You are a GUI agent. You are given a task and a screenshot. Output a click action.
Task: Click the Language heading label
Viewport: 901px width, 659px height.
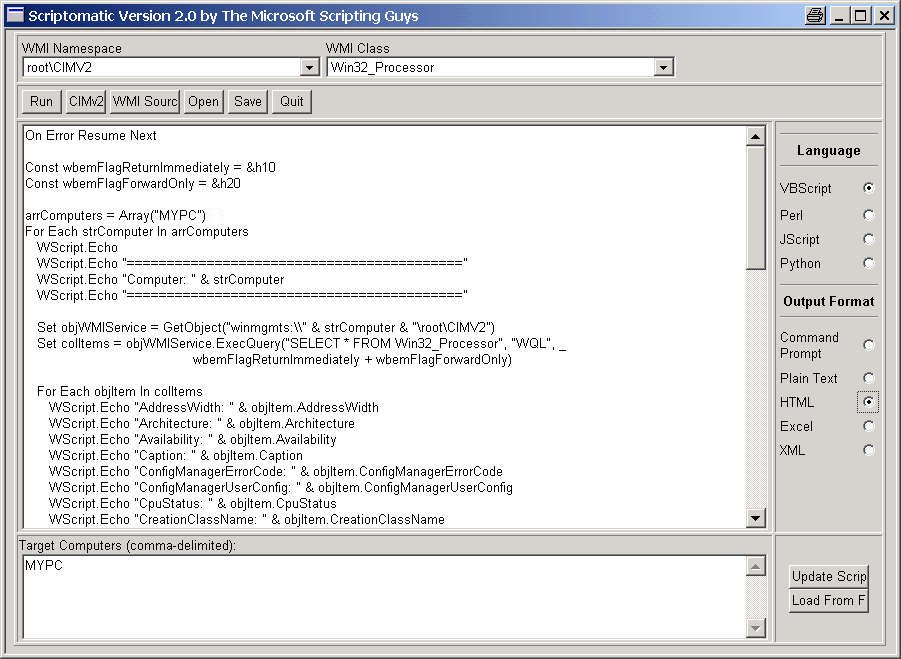click(x=829, y=151)
